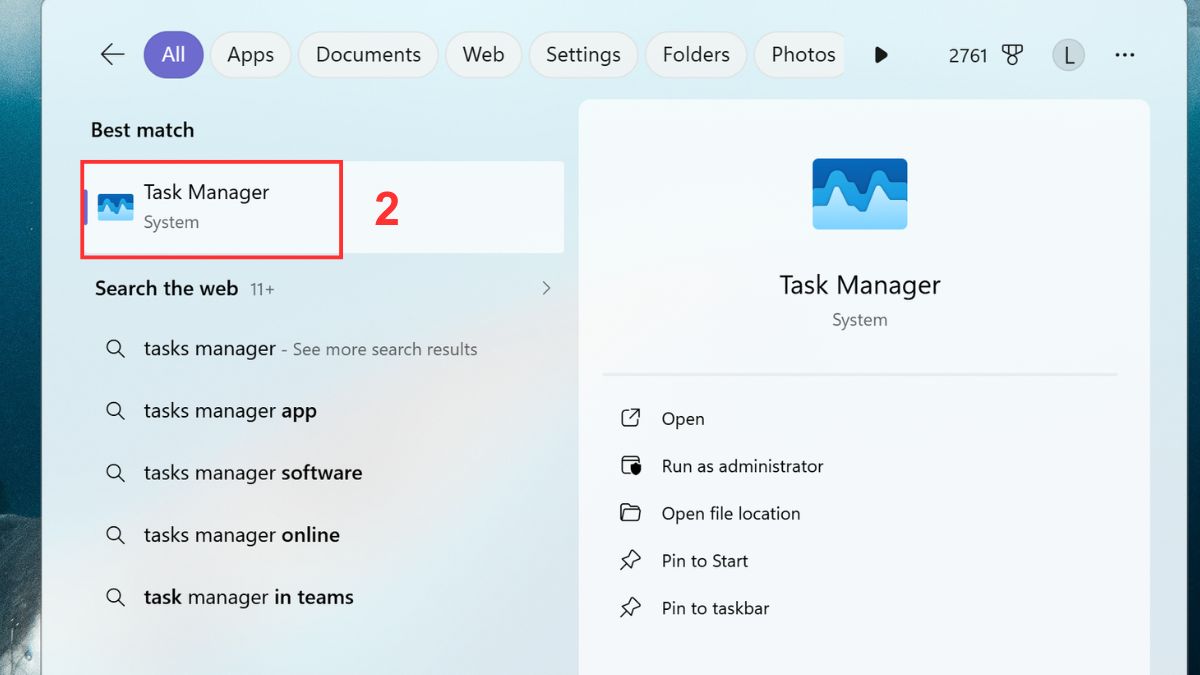Switch to the Apps filter tab
This screenshot has height=675, width=1200.
click(250, 55)
